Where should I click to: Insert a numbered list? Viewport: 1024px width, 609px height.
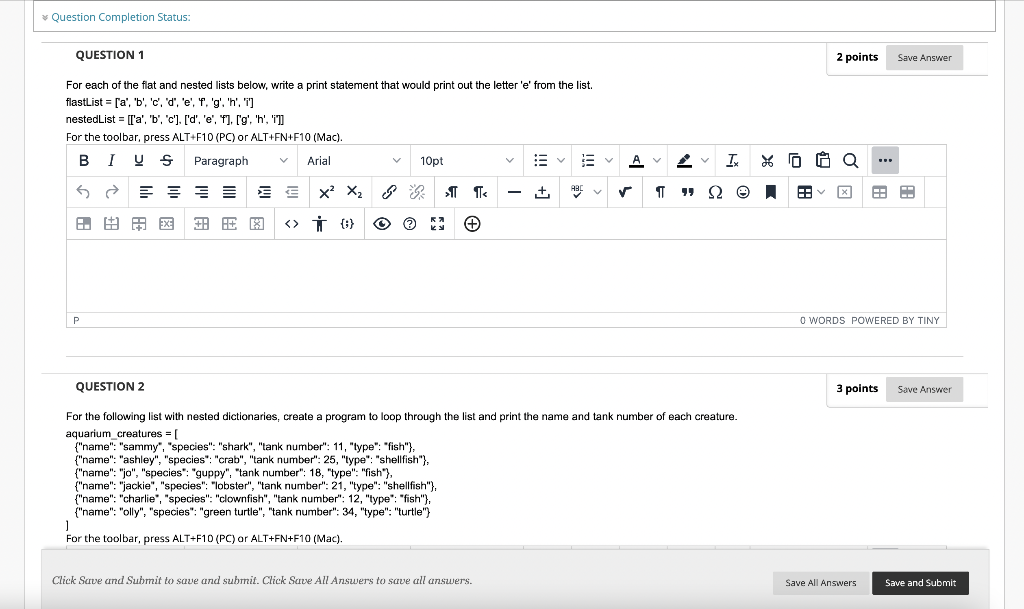click(x=588, y=161)
